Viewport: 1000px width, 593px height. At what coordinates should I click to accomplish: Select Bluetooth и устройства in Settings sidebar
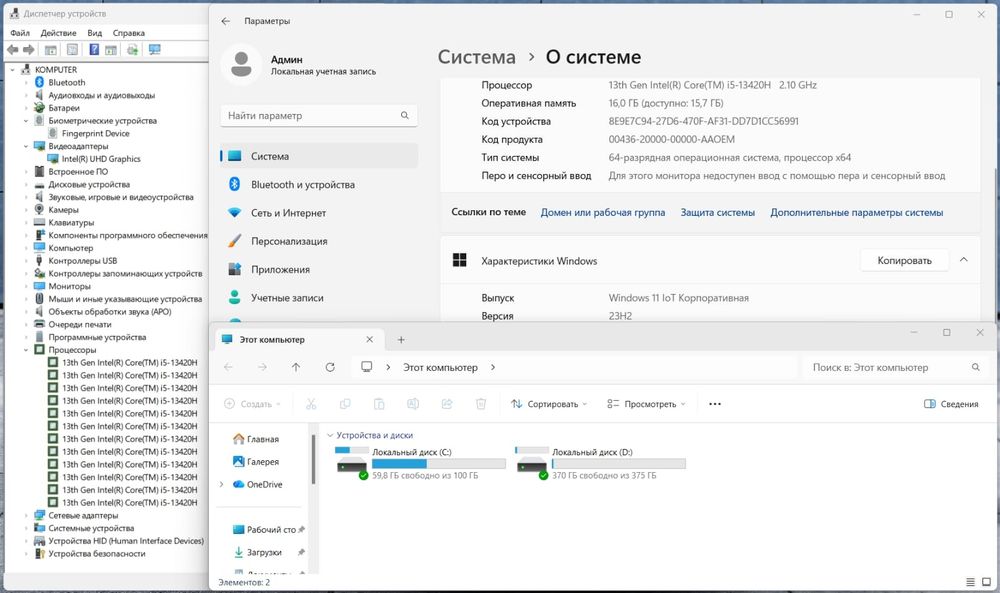point(319,184)
